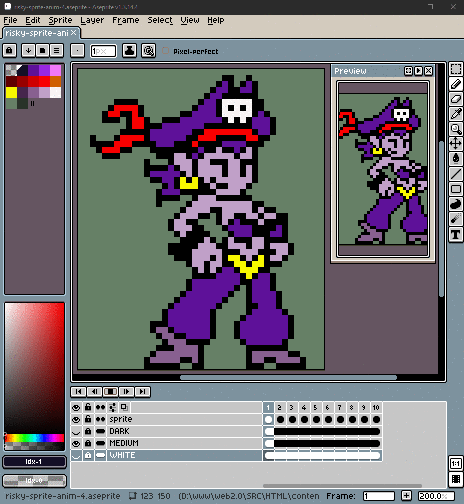This screenshot has width=464, height=504.
Task: Center the Preview window view
Action: [x=408, y=71]
